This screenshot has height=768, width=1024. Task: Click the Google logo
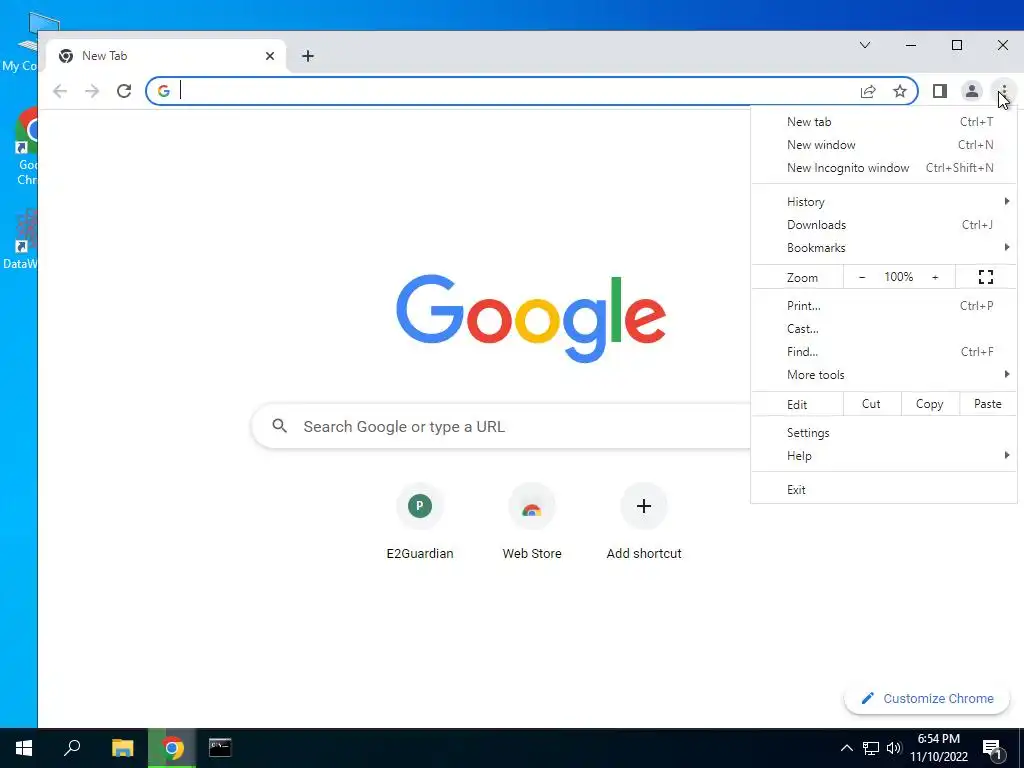click(531, 318)
